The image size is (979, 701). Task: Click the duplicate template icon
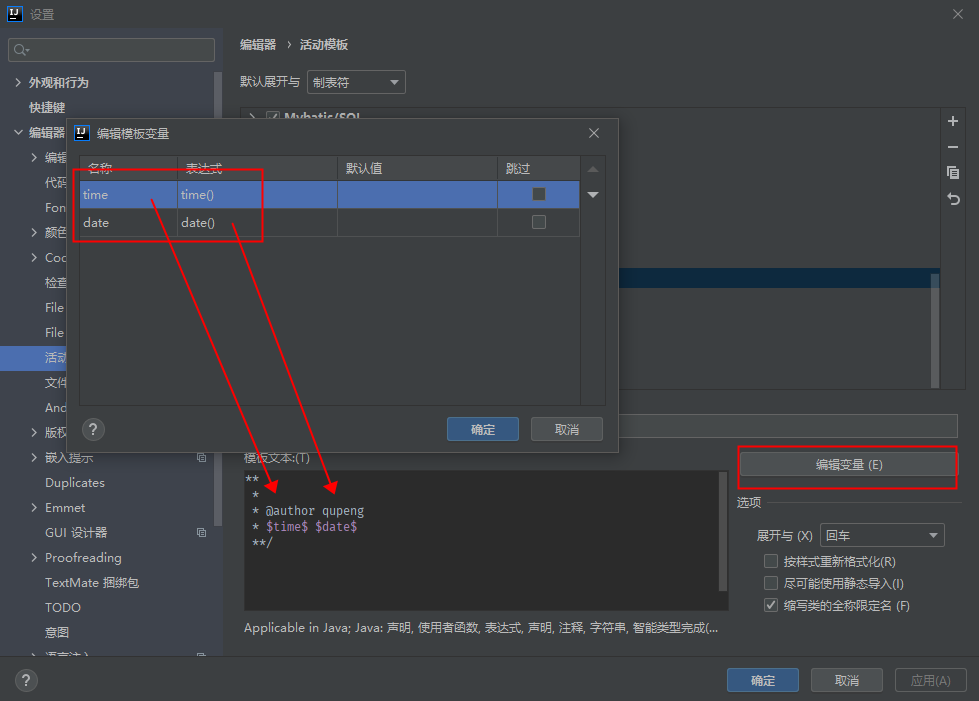coord(953,172)
